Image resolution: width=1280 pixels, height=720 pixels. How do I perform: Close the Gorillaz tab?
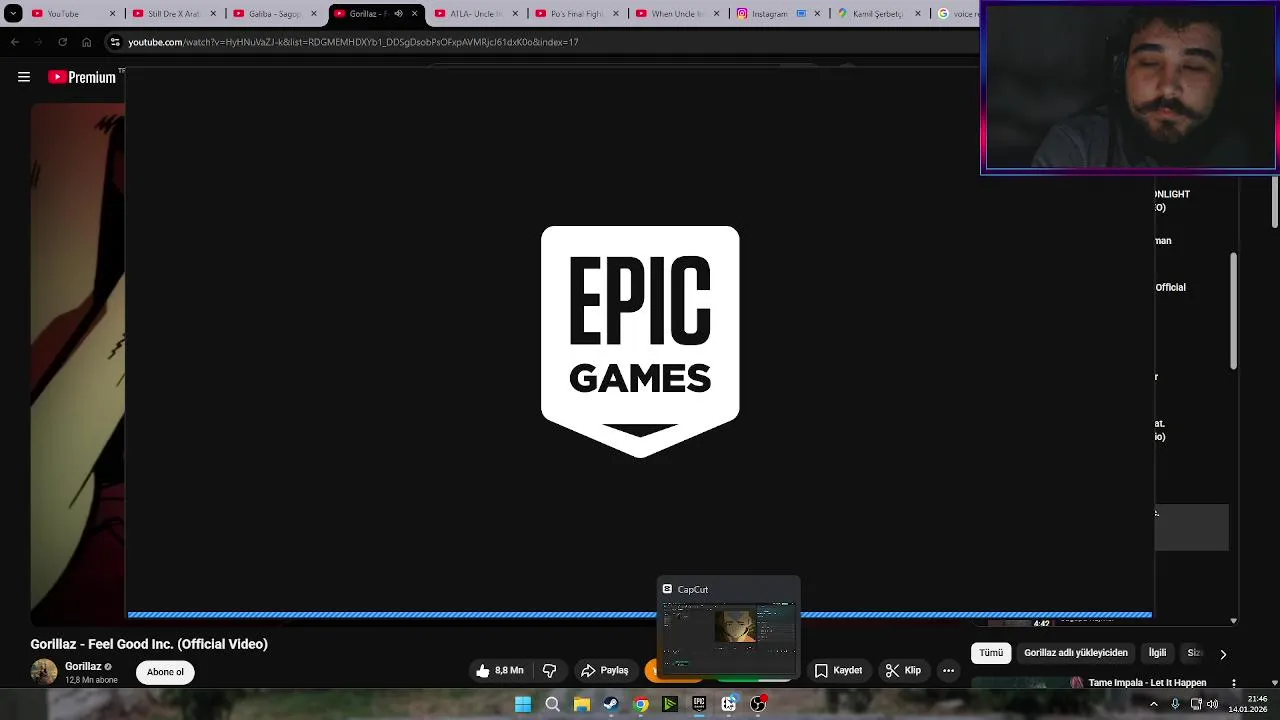tap(415, 14)
